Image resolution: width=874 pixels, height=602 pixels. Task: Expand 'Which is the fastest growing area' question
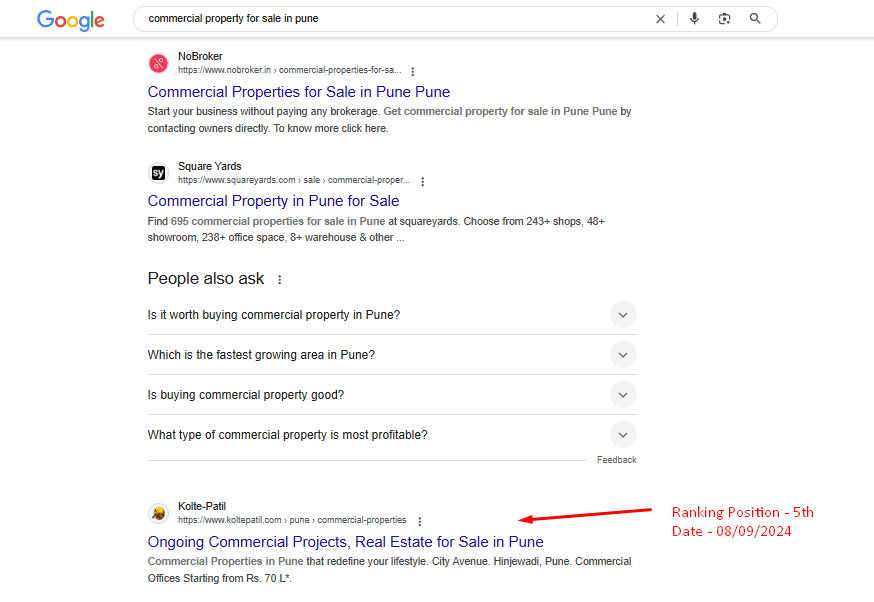(623, 355)
